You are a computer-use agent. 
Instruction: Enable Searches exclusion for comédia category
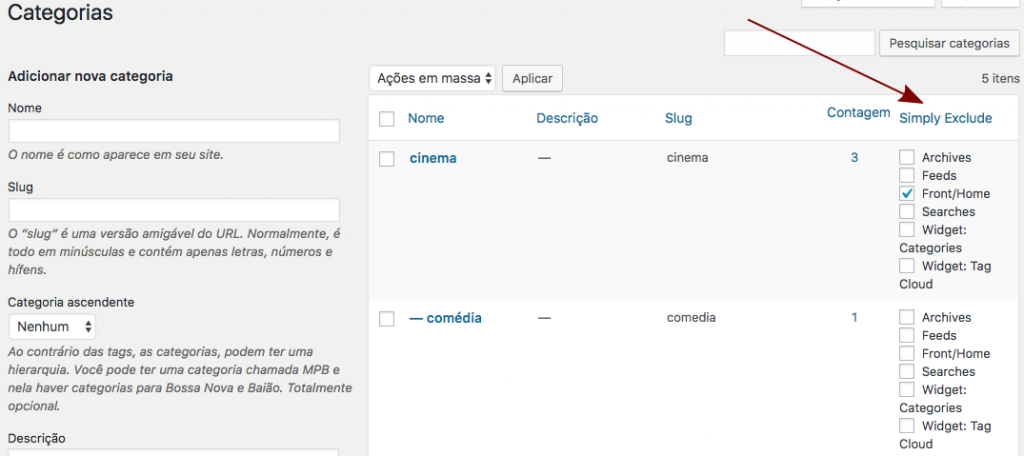point(907,371)
